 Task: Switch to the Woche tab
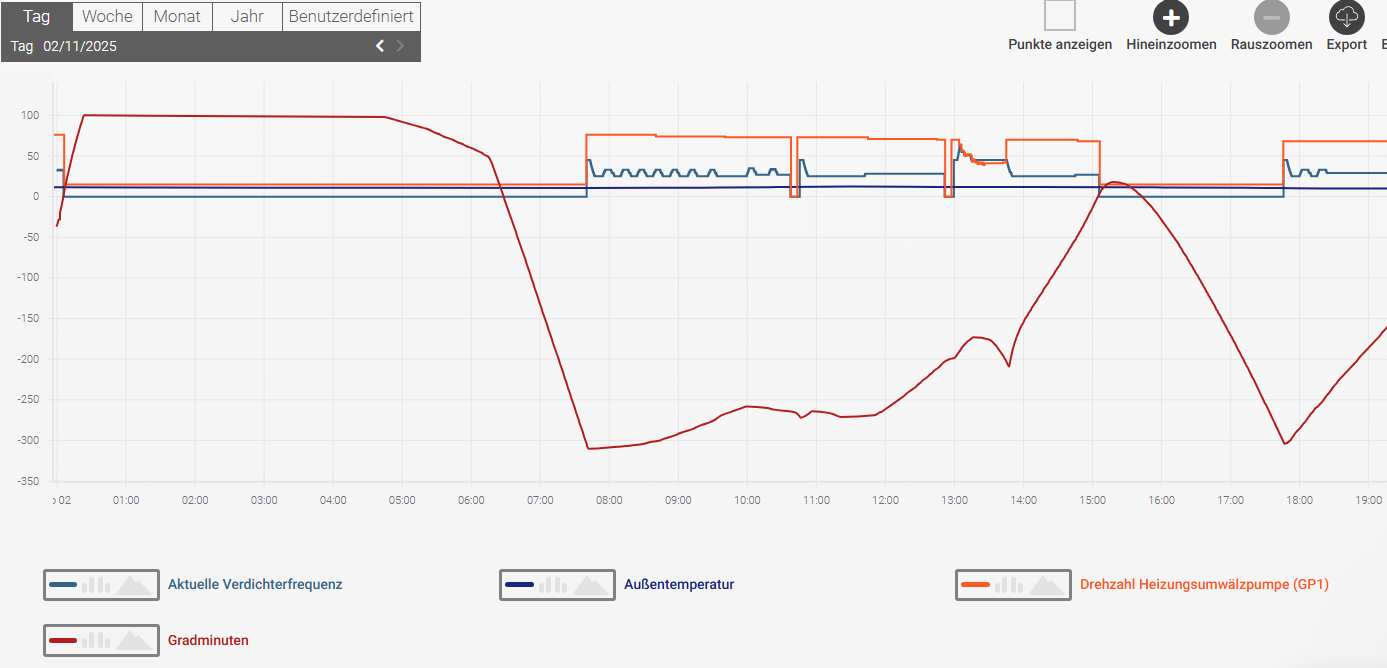107,17
